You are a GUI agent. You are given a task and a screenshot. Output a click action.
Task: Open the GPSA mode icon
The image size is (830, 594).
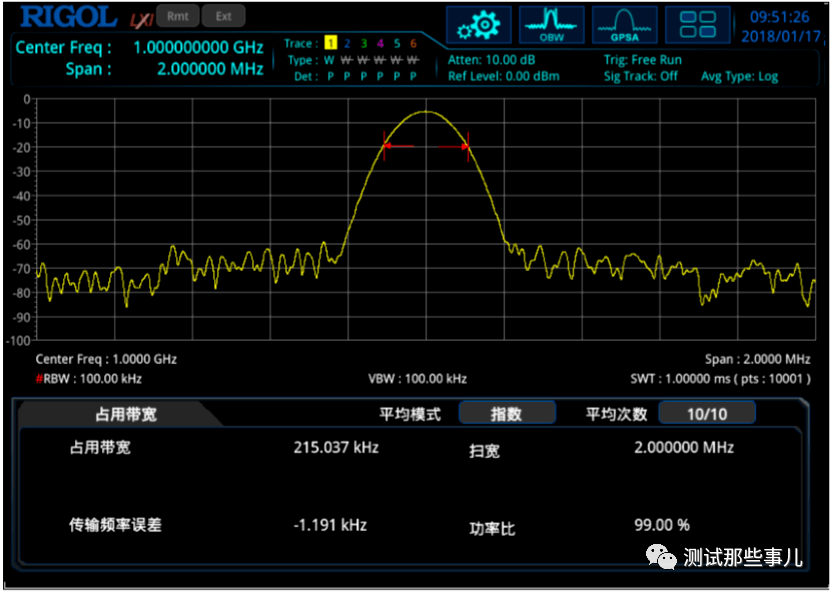pos(624,25)
